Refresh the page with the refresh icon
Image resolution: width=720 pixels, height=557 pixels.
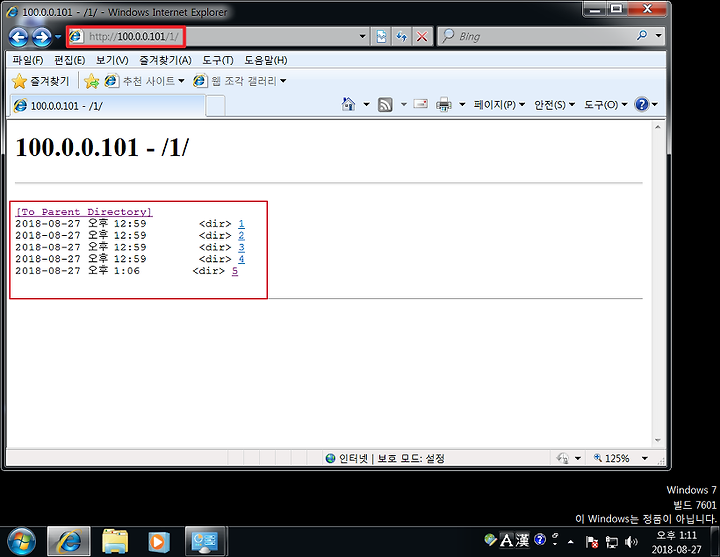[402, 36]
